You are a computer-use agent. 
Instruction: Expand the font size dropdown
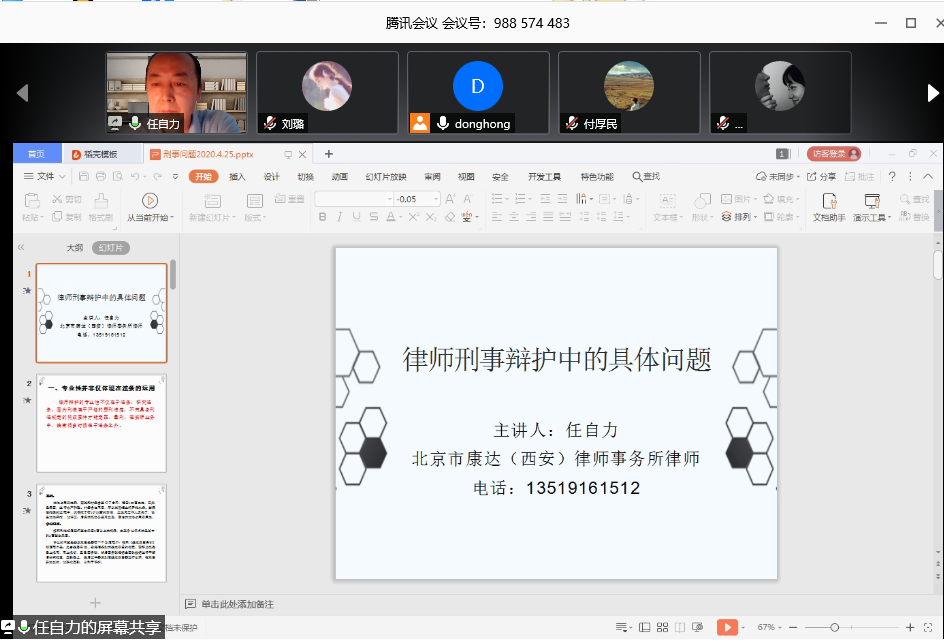[x=435, y=199]
